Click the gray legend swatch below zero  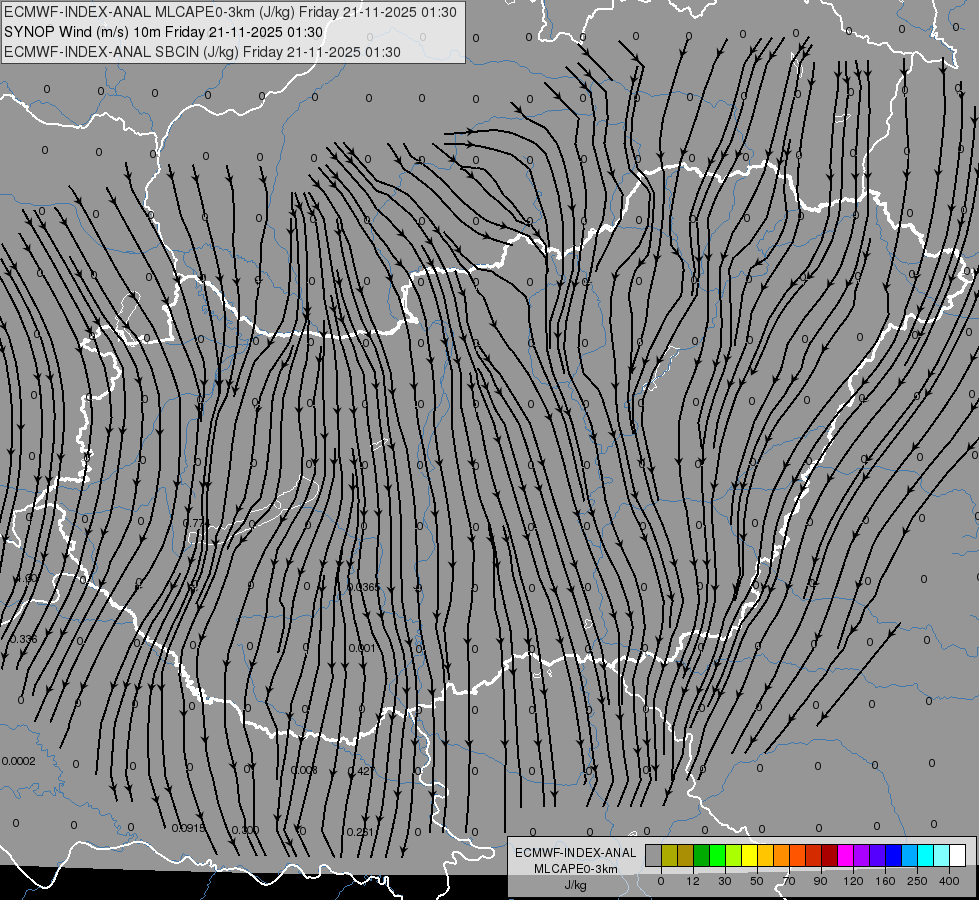[654, 855]
